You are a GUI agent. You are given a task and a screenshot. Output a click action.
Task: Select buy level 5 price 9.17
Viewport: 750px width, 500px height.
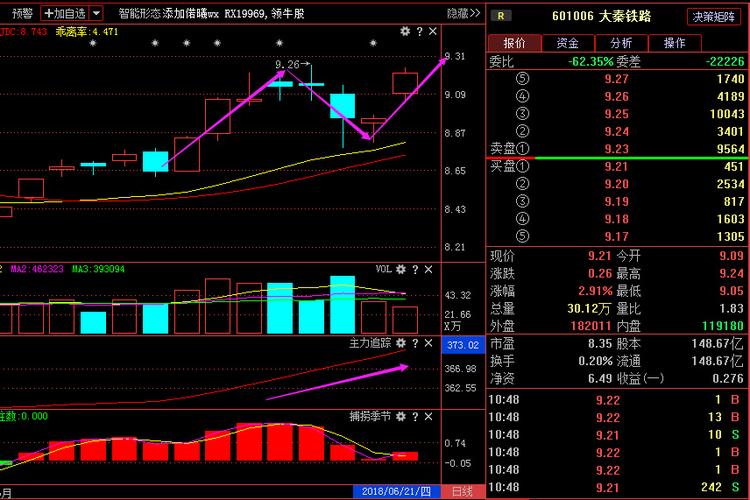coord(616,236)
